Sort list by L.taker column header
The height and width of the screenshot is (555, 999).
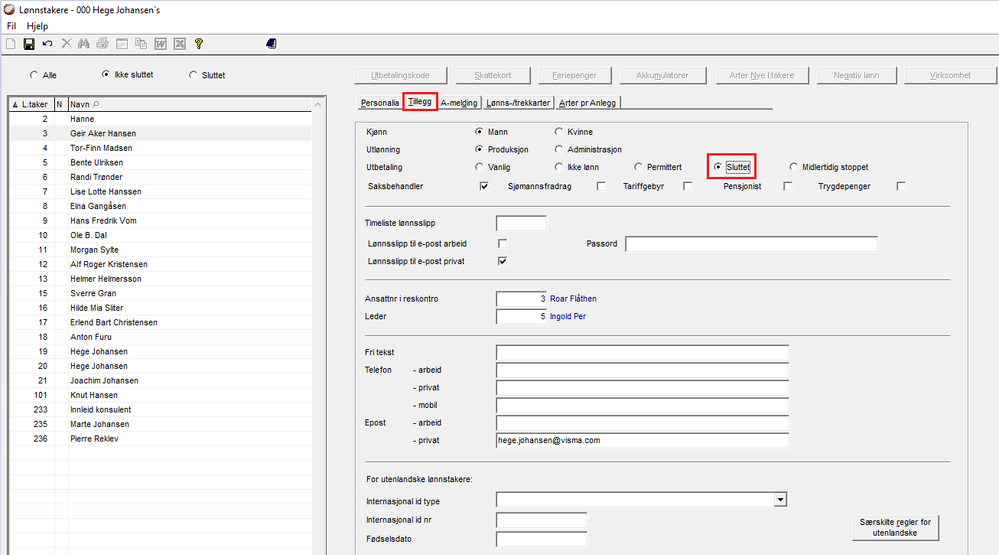point(30,104)
